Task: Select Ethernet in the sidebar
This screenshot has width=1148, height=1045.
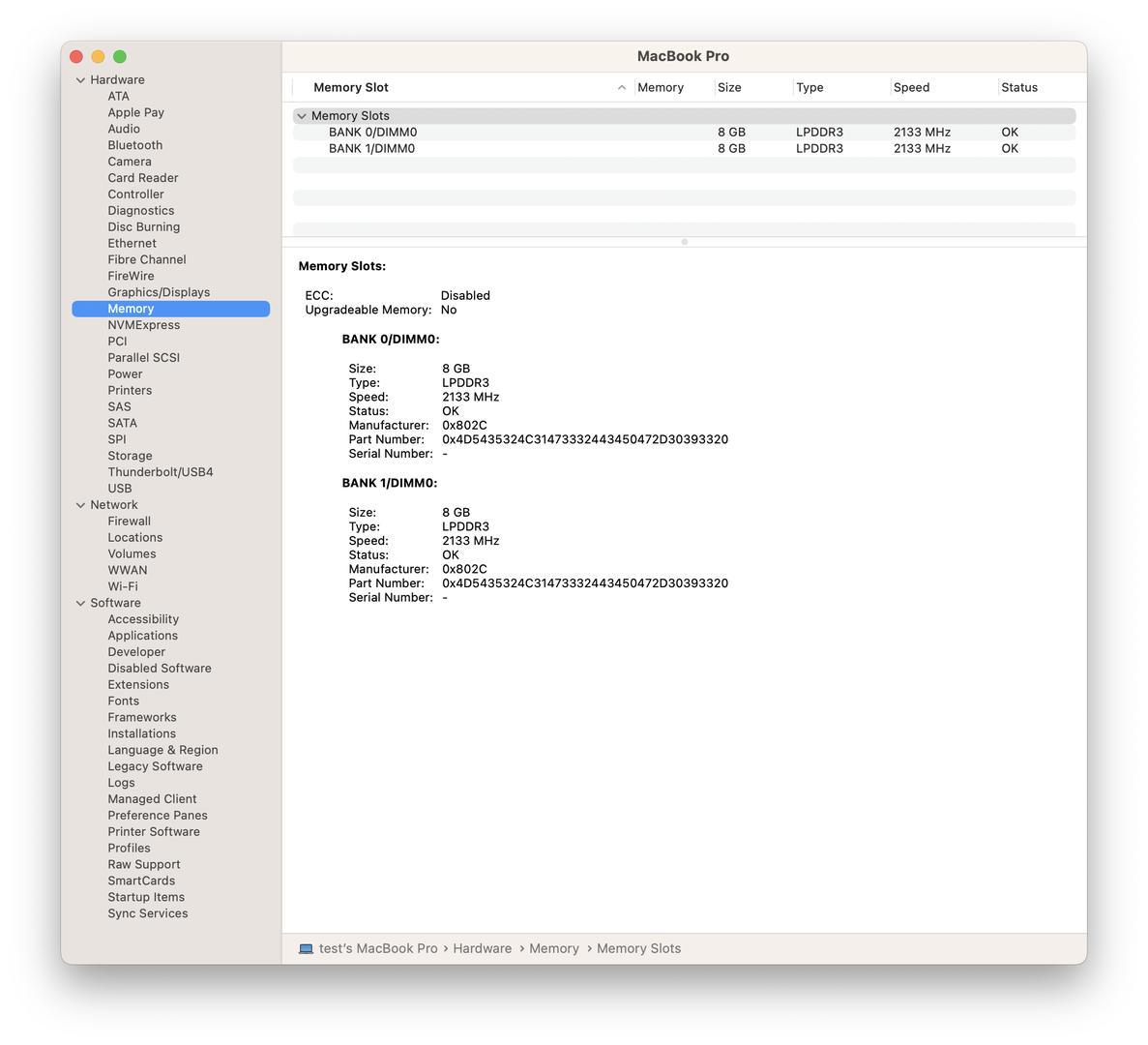Action: tap(132, 243)
